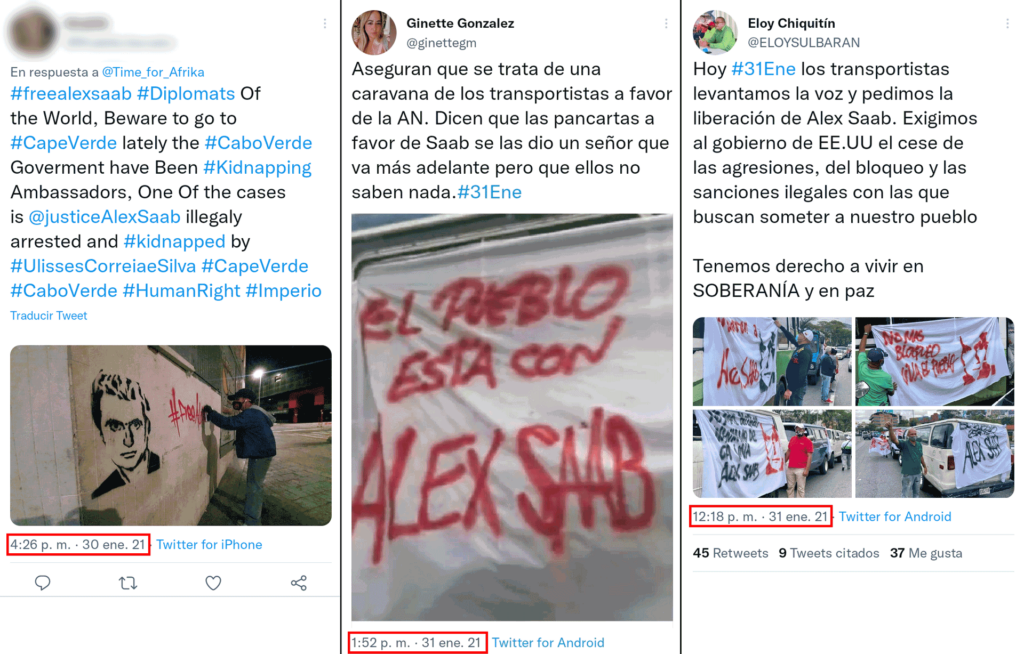Viewport: 1024px width, 654px height.
Task: Open the El Pueblo Esta Con Alex Saab image
Action: pyautogui.click(x=512, y=417)
